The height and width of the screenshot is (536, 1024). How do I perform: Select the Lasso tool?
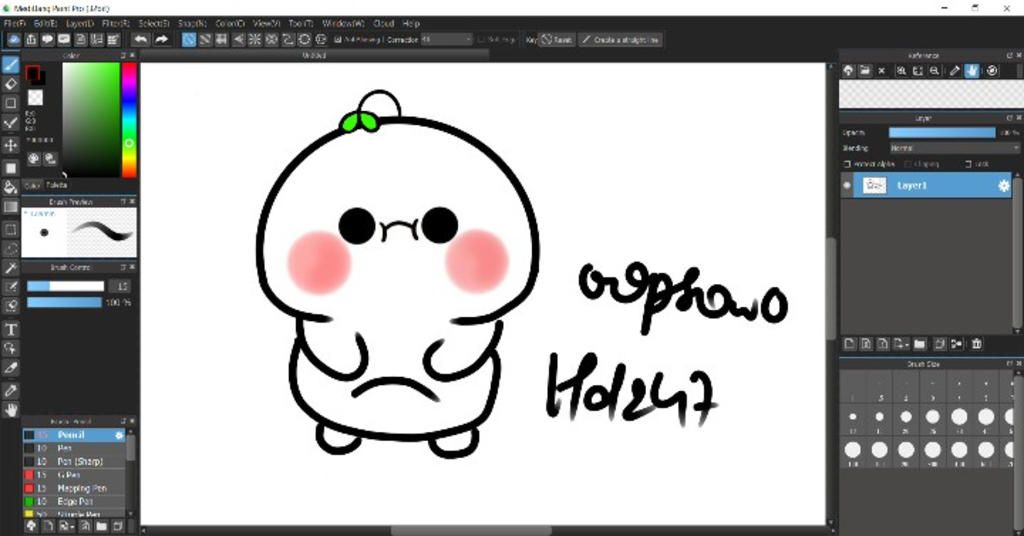coord(10,249)
